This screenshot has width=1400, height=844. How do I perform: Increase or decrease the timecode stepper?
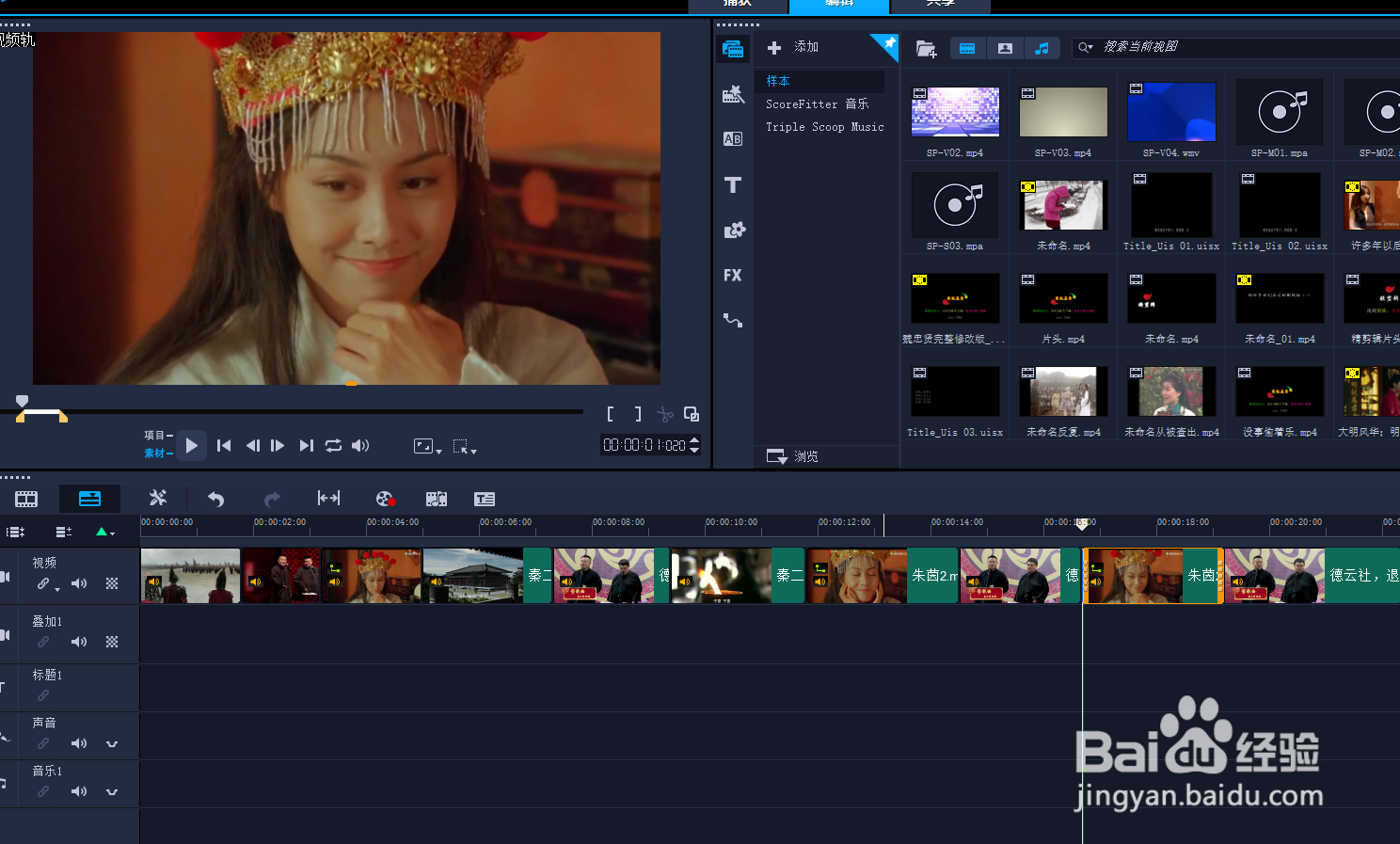694,445
